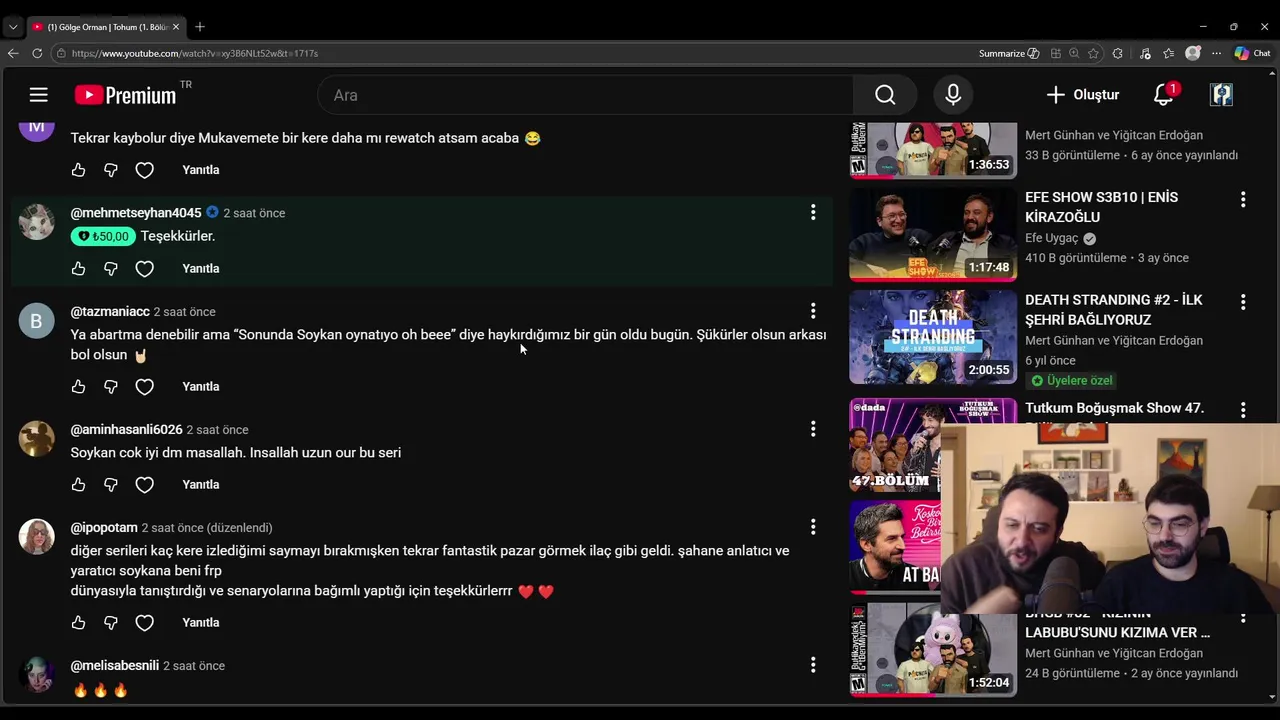1280x720 pixels.
Task: Reply to @mehmetseyhan4045's comment
Action: click(201, 269)
